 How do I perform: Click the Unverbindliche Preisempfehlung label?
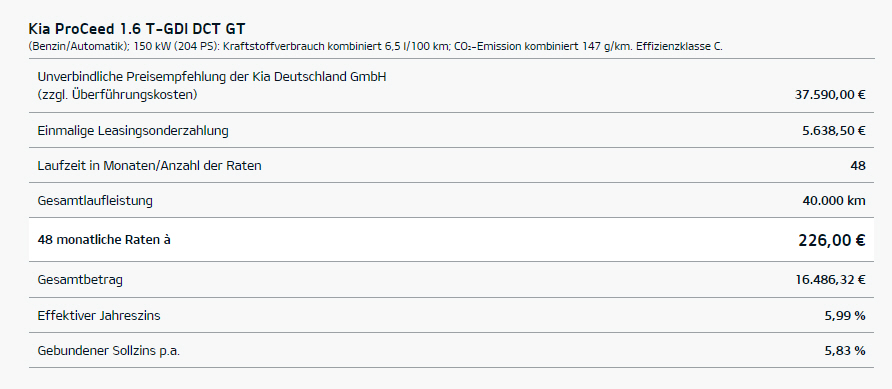[212, 77]
